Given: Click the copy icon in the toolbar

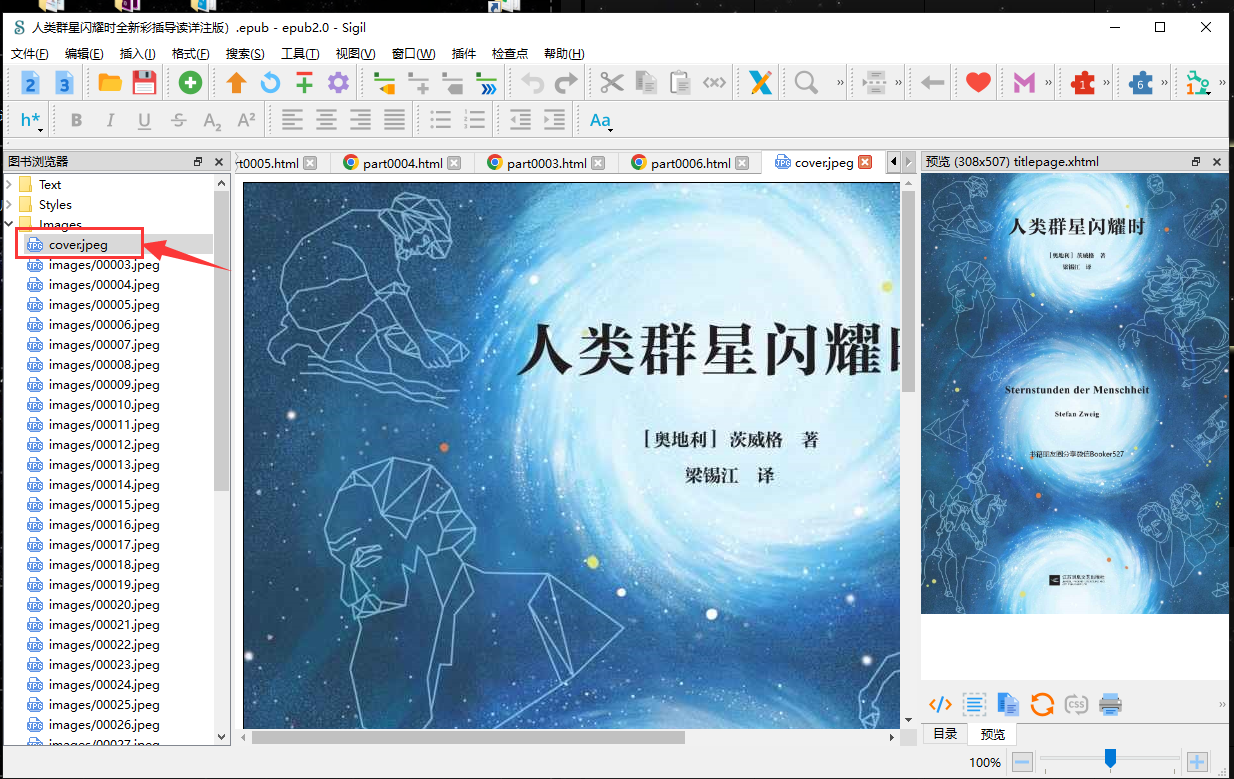Looking at the screenshot, I should tap(646, 83).
